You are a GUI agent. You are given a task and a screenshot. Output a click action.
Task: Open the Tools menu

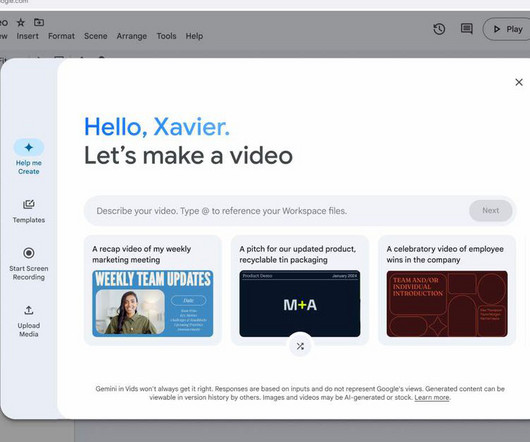(x=166, y=36)
